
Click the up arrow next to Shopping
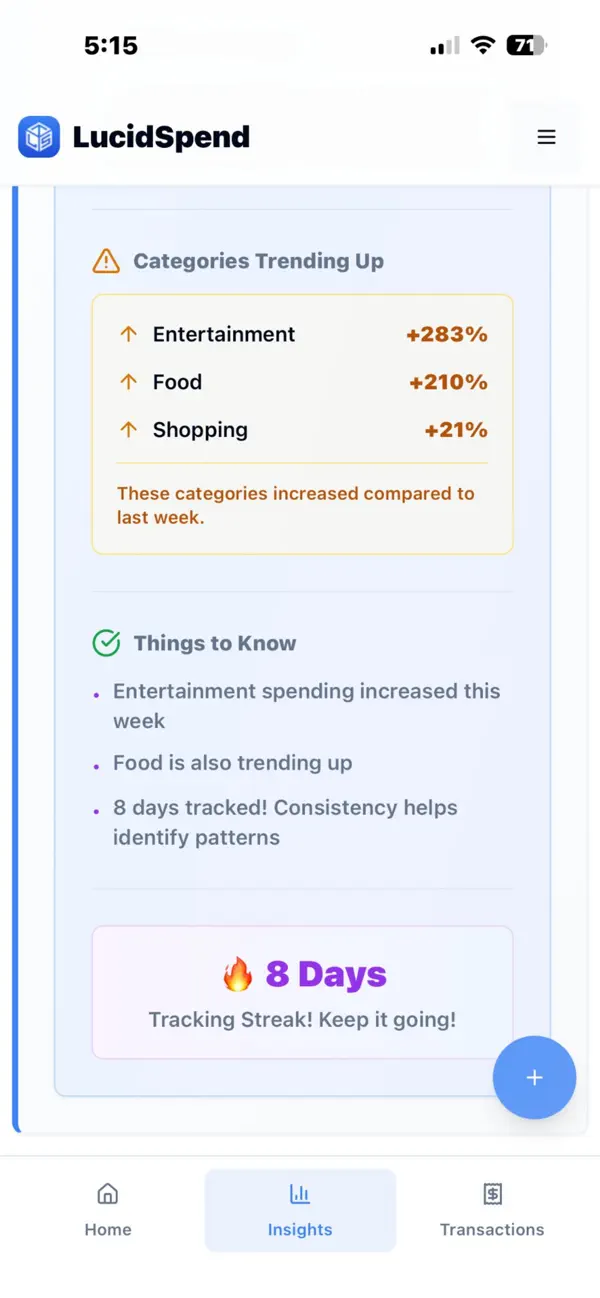[x=128, y=429]
